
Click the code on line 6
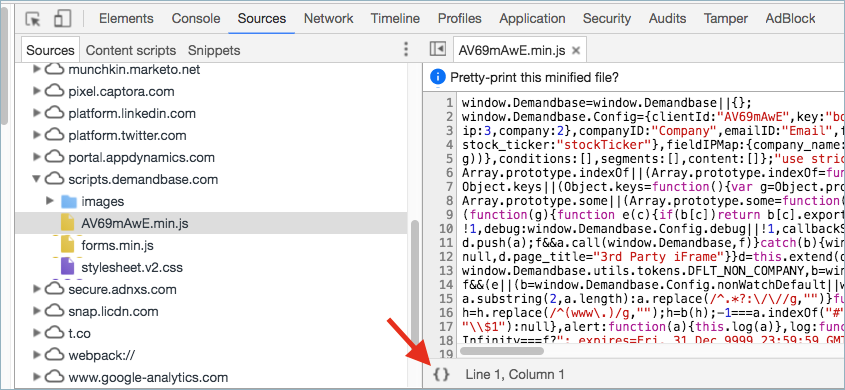(x=653, y=172)
